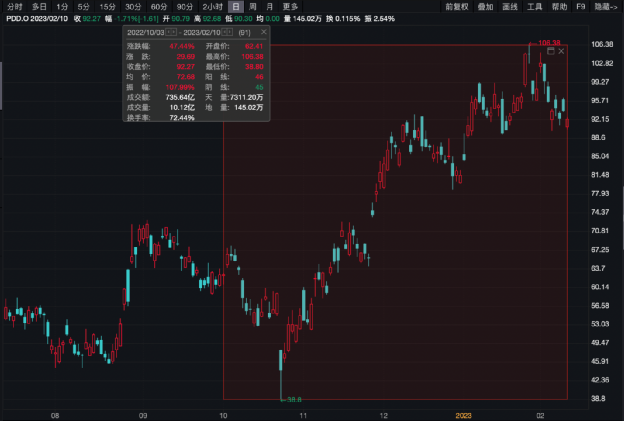Screen dimensions: 624x421
Task: Select the 60分 timeframe
Action: tap(159, 6)
